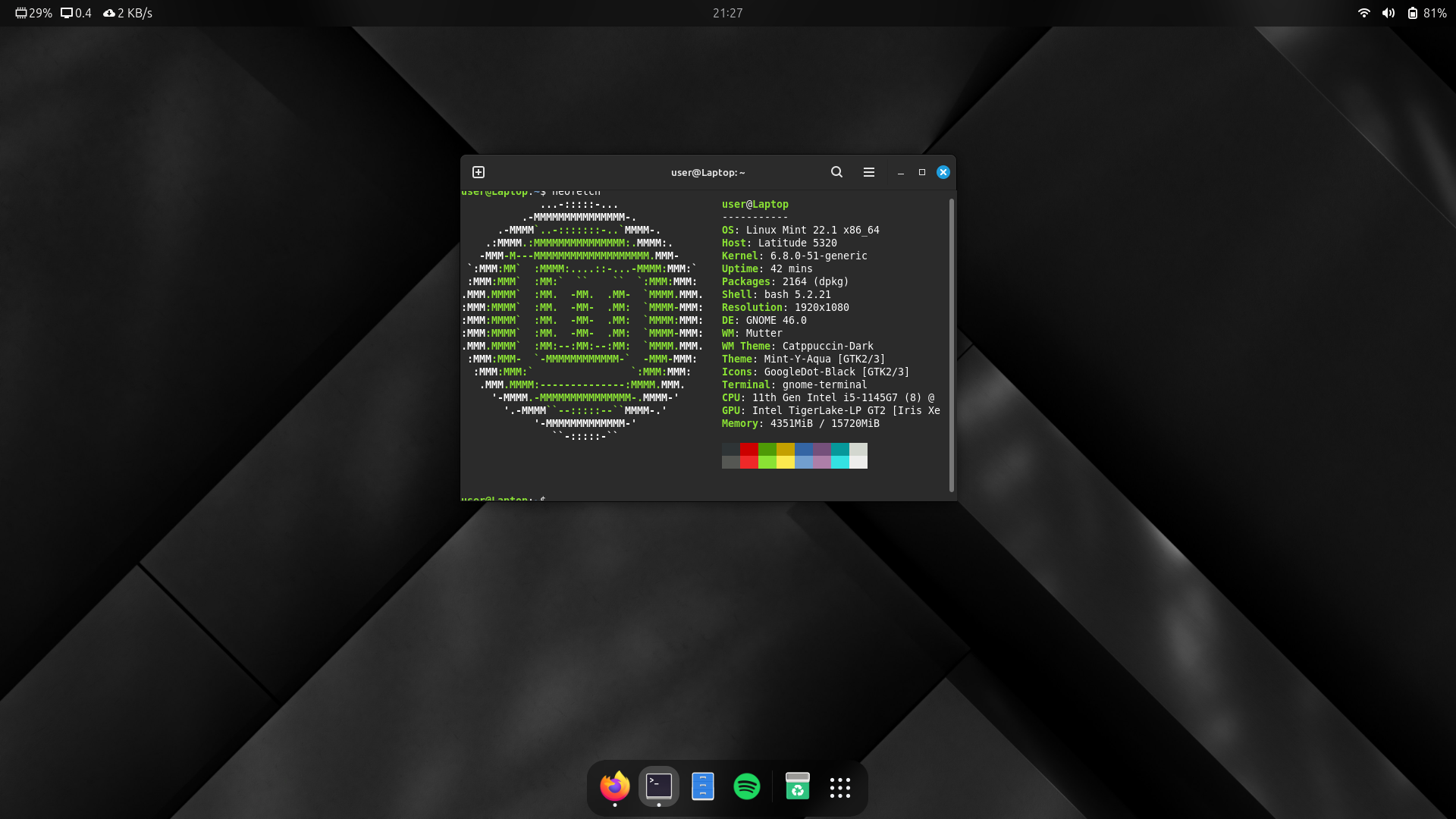Click the 'Resolution: 1920x1080' line
Viewport: 1456px width, 819px height.
pyautogui.click(x=785, y=307)
